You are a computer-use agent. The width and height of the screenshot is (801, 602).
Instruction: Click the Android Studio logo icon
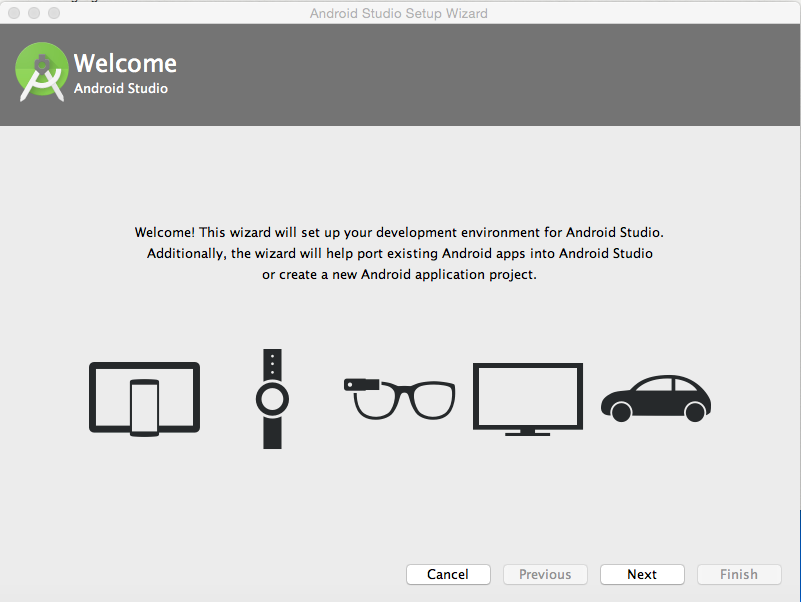(42, 72)
